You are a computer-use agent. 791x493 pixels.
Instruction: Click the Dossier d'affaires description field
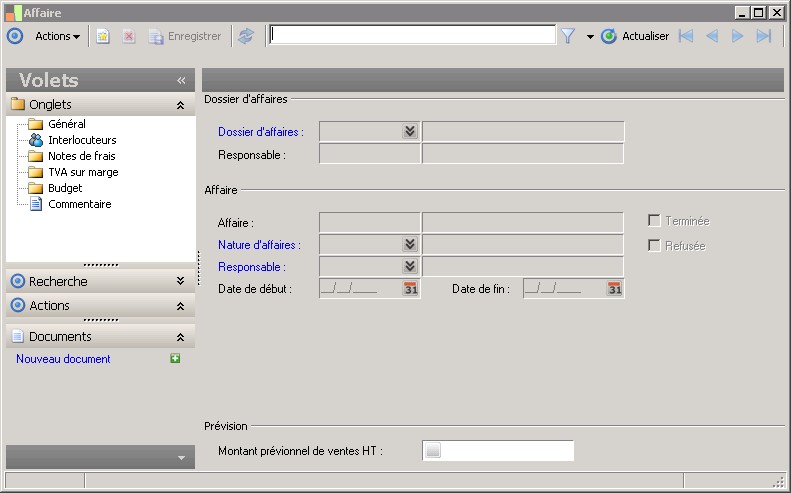point(523,132)
